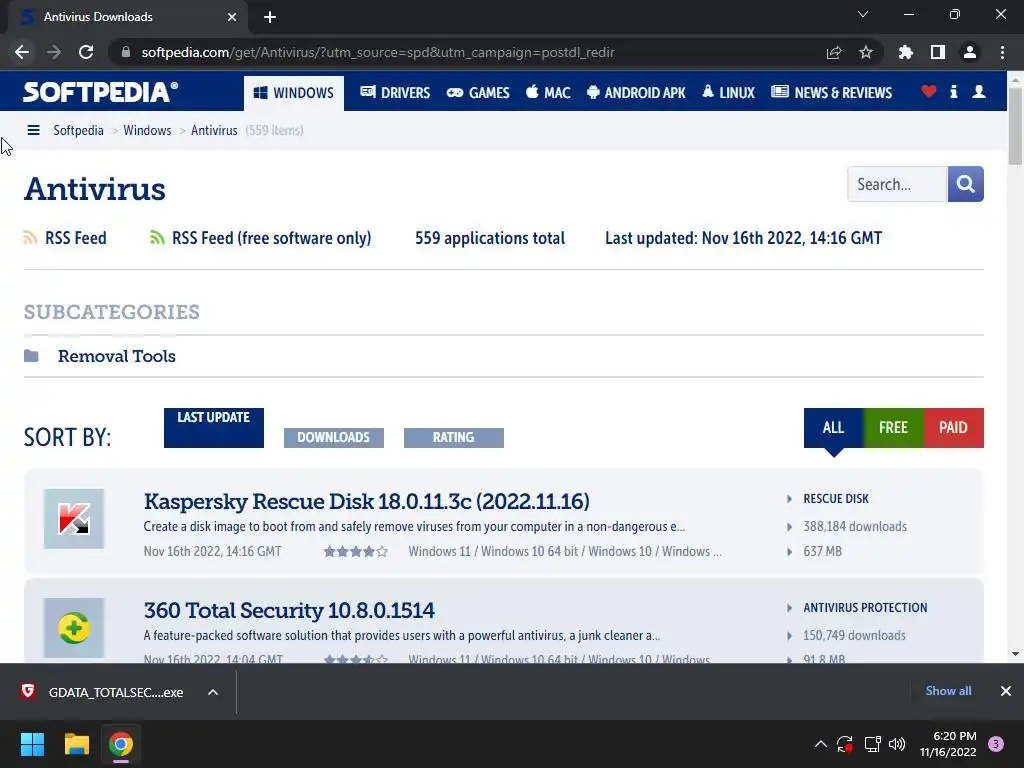The height and width of the screenshot is (768, 1024).
Task: Show hidden system tray icons
Action: coord(821,744)
